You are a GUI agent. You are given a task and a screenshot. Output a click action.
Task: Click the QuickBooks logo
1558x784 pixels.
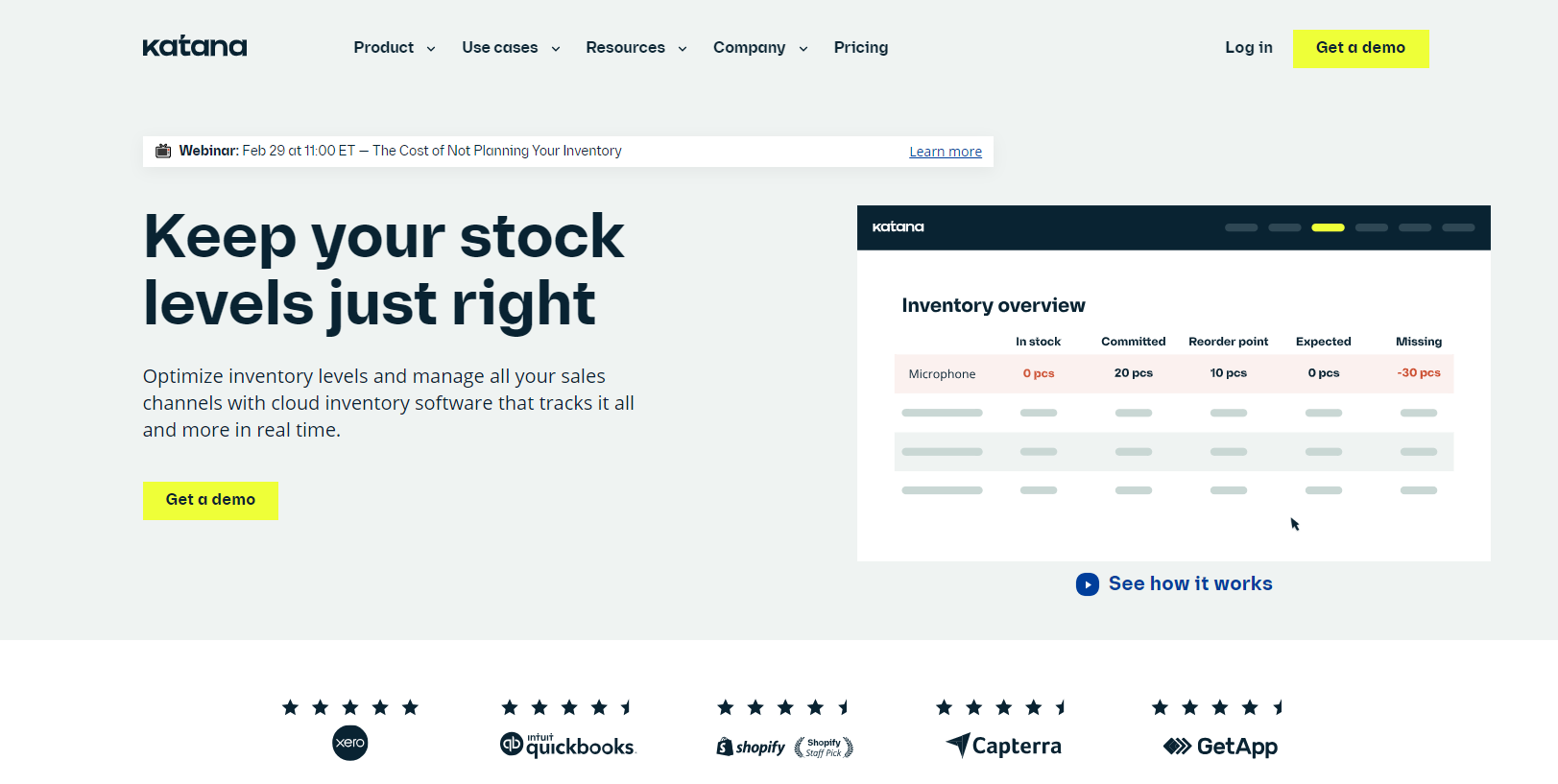pos(568,746)
